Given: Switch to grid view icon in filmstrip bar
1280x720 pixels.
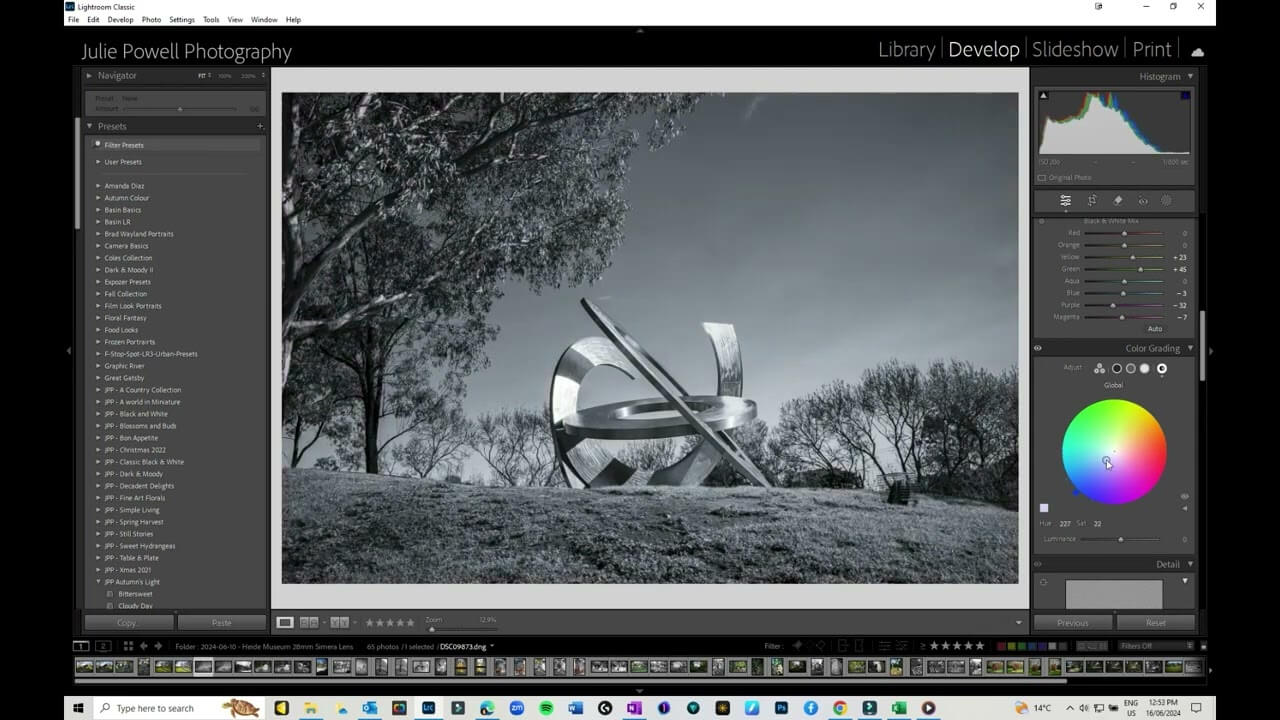Looking at the screenshot, I should (x=127, y=646).
